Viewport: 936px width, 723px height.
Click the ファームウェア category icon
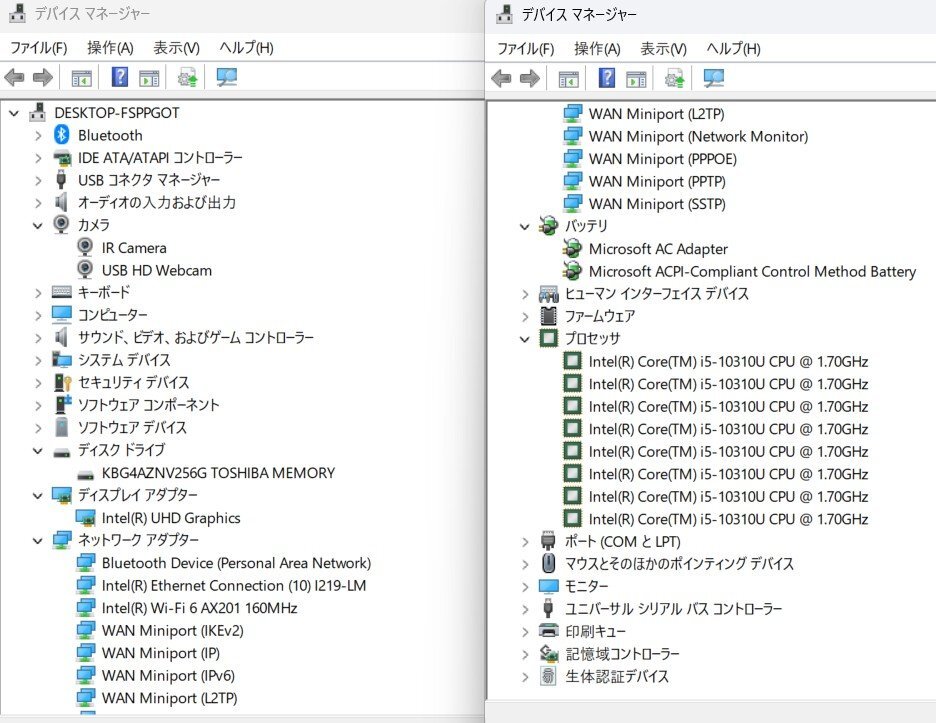548,316
